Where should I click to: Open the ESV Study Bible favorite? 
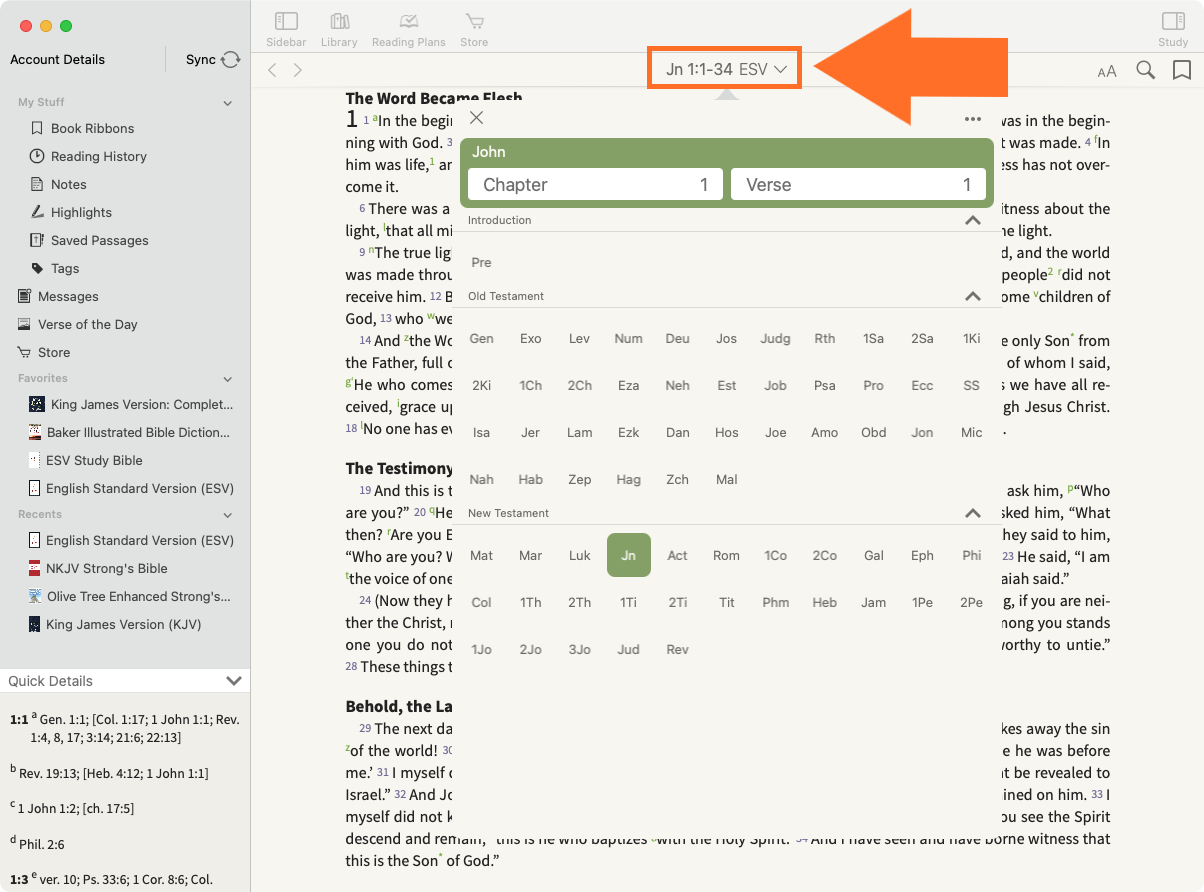[86, 460]
